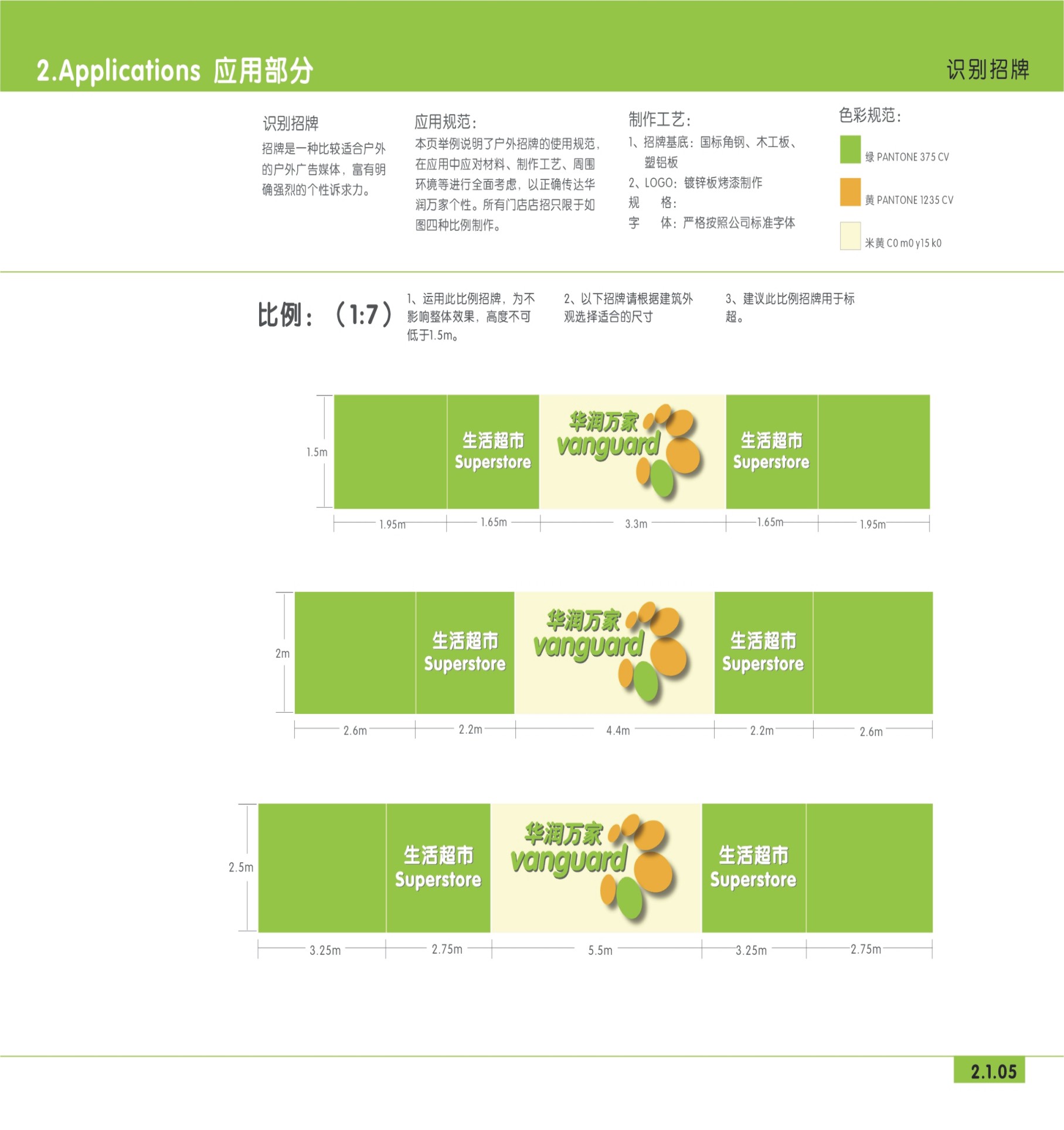Click the left '1.95m' dimension label
Viewport: 1064px width, 1130px height.
click(x=392, y=524)
